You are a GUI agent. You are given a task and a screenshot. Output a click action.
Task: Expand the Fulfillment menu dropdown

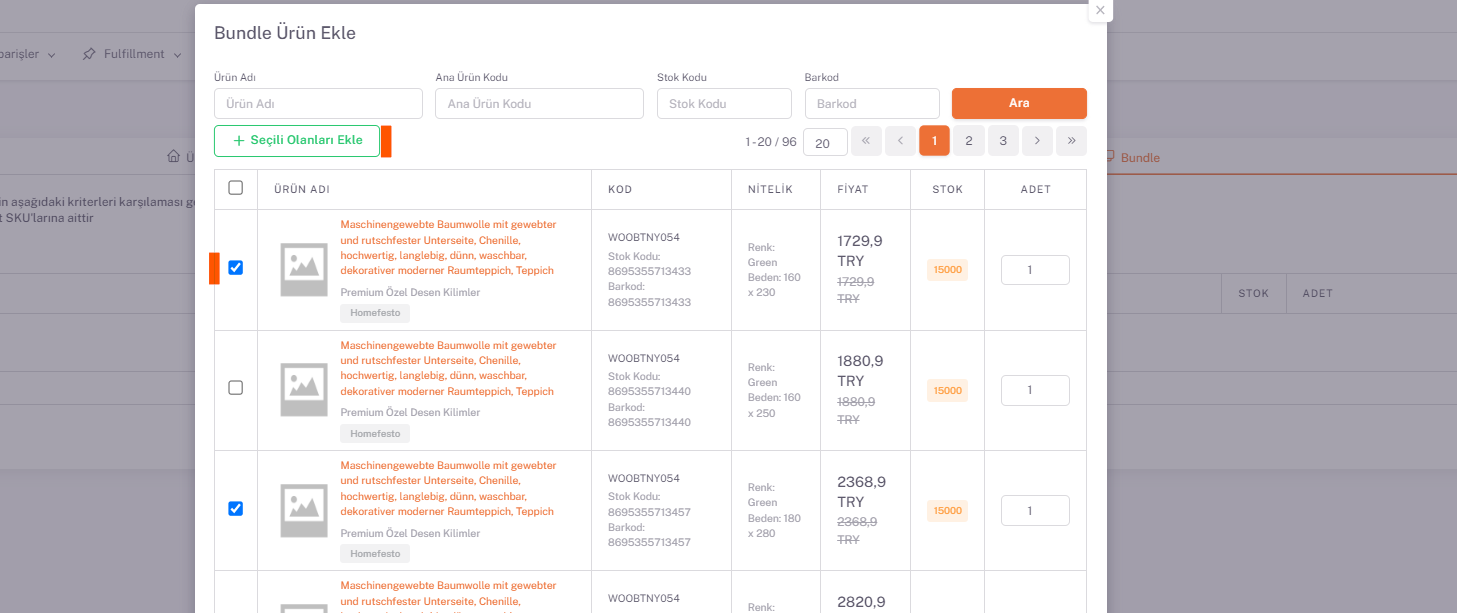click(x=133, y=54)
